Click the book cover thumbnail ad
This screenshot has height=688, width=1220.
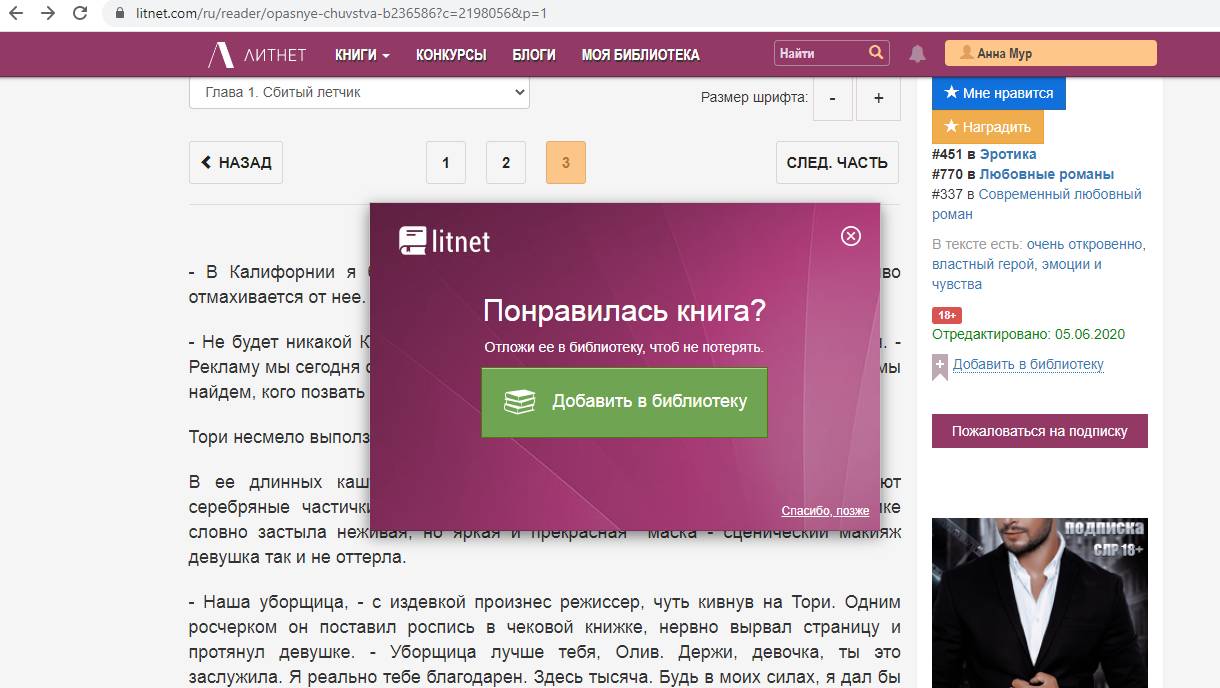(x=1039, y=602)
